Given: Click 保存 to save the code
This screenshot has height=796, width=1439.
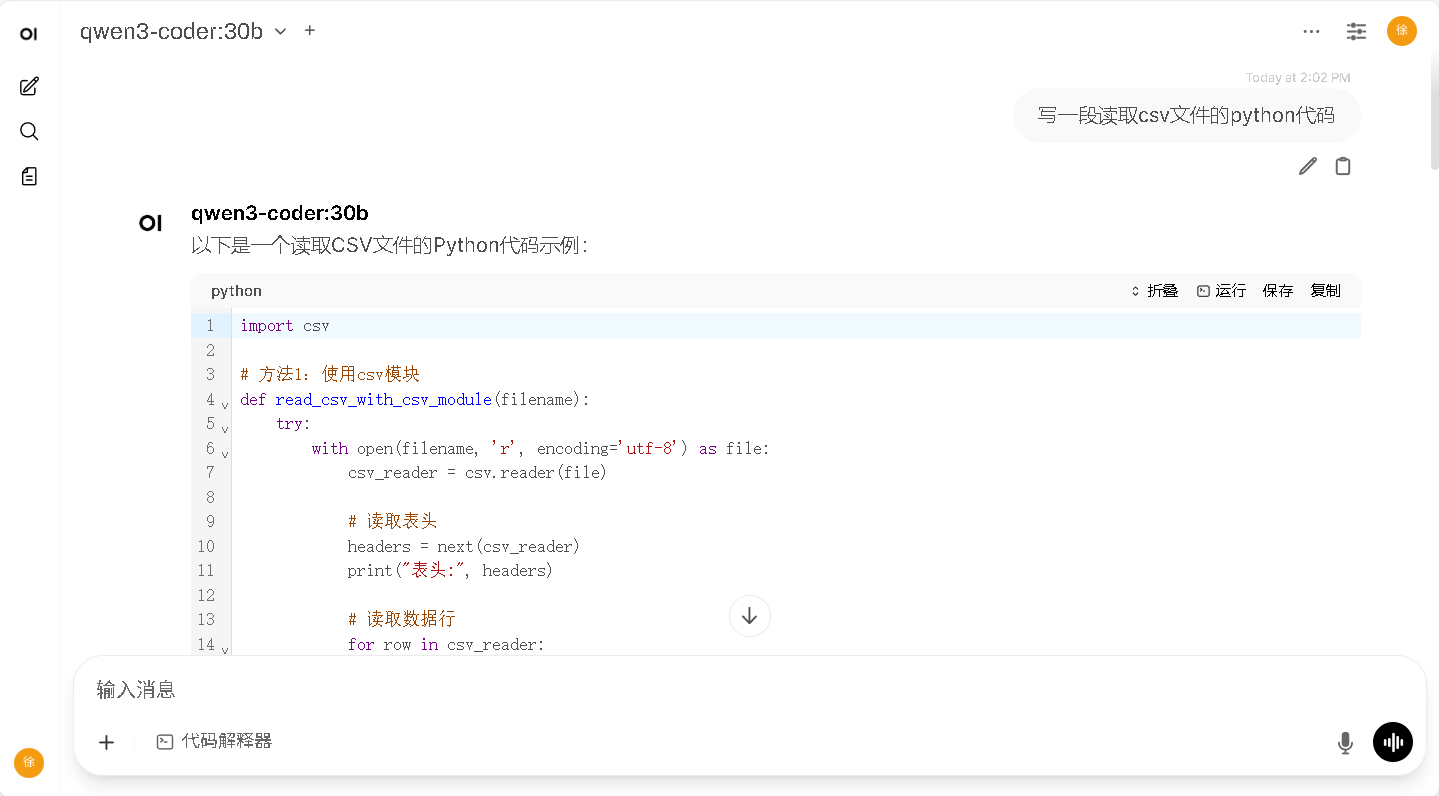Looking at the screenshot, I should (x=1277, y=291).
